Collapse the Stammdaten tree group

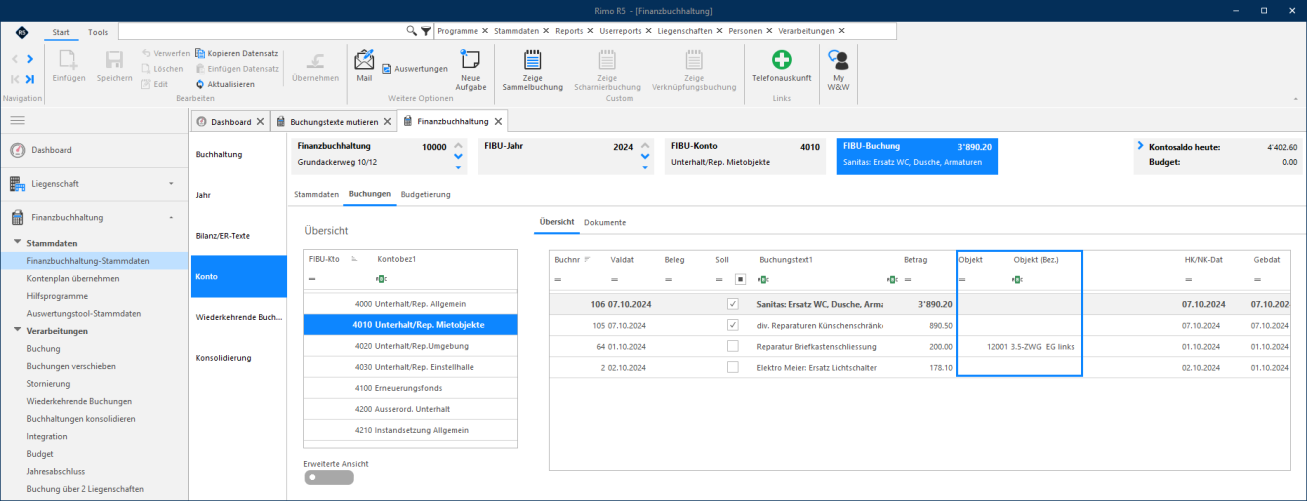[17, 243]
